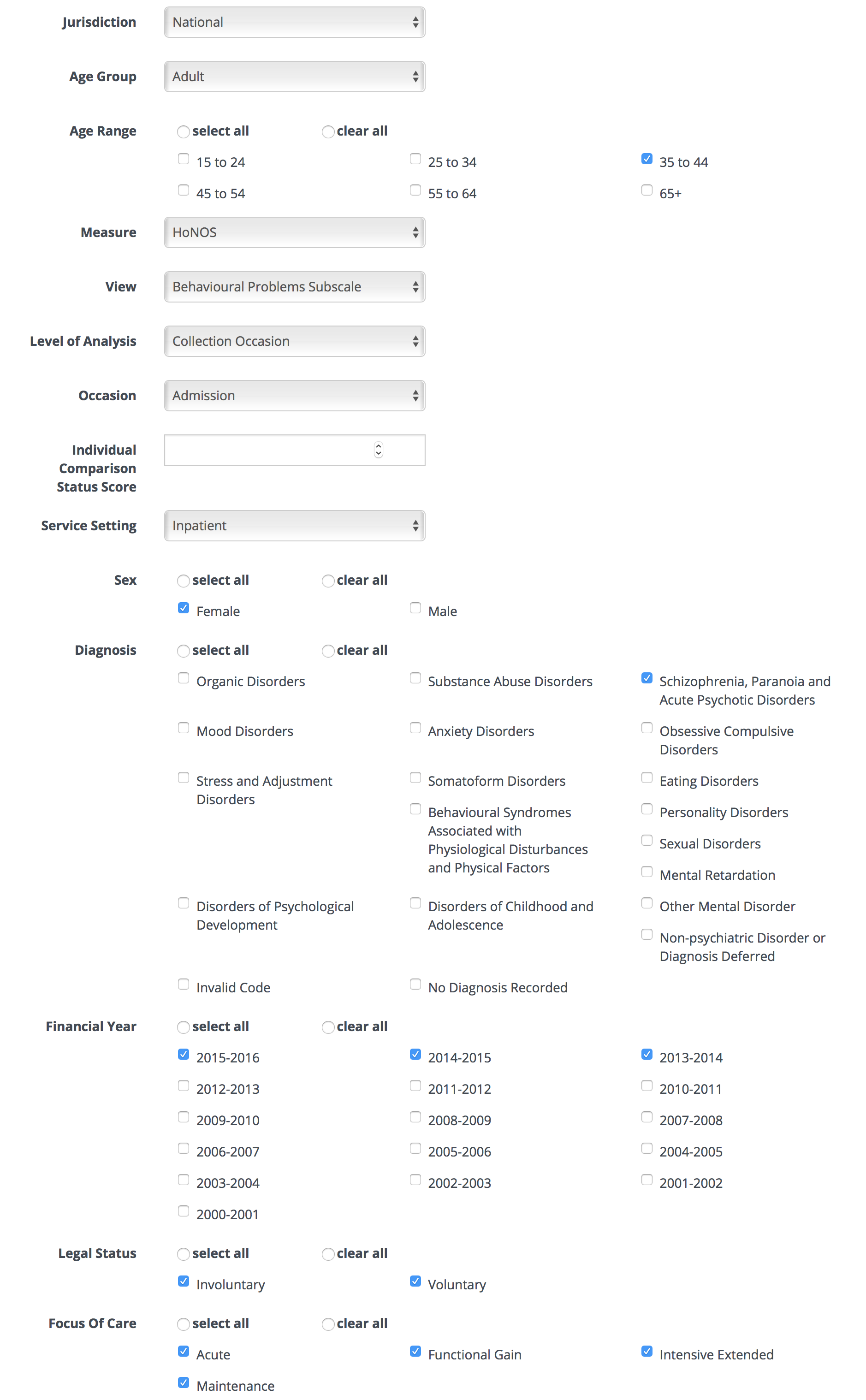The image size is (866, 1400).
Task: Uncheck the 35 to 44 age range
Action: [x=647, y=159]
